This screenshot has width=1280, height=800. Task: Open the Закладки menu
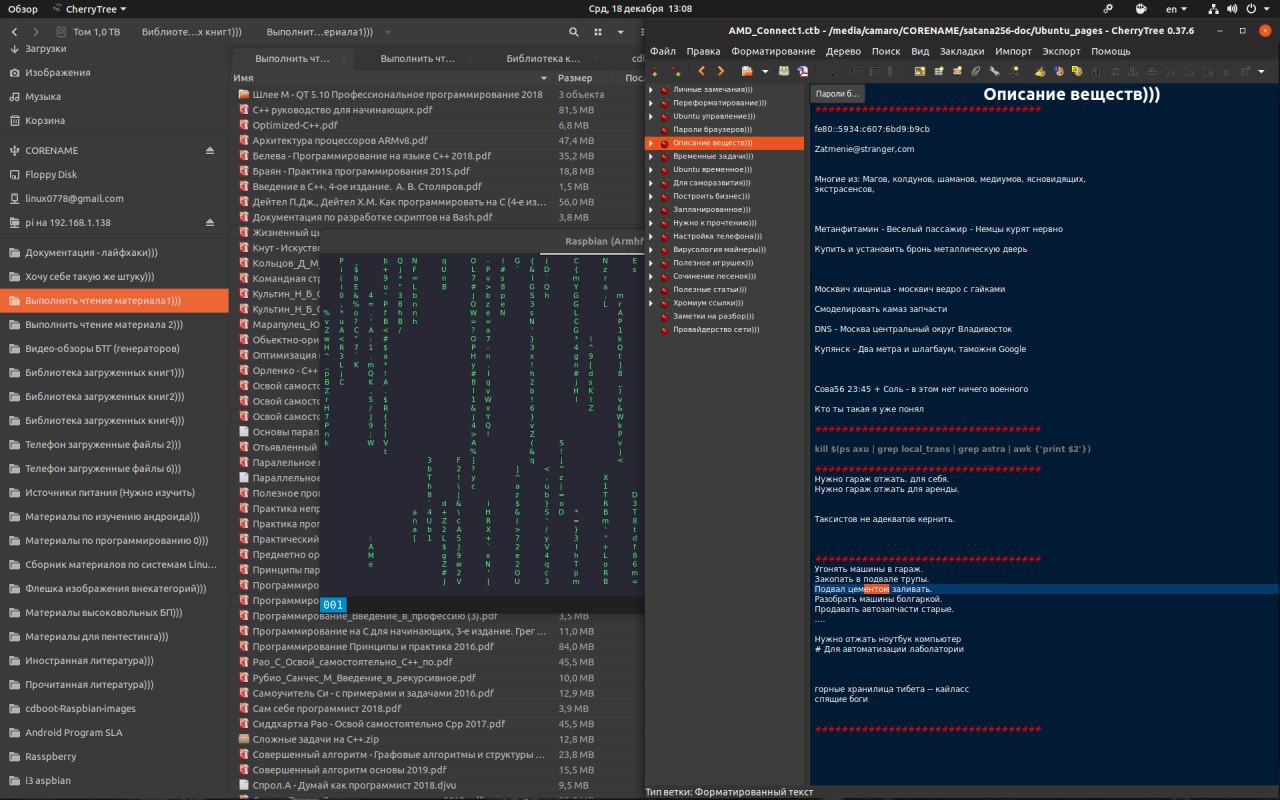tap(962, 51)
